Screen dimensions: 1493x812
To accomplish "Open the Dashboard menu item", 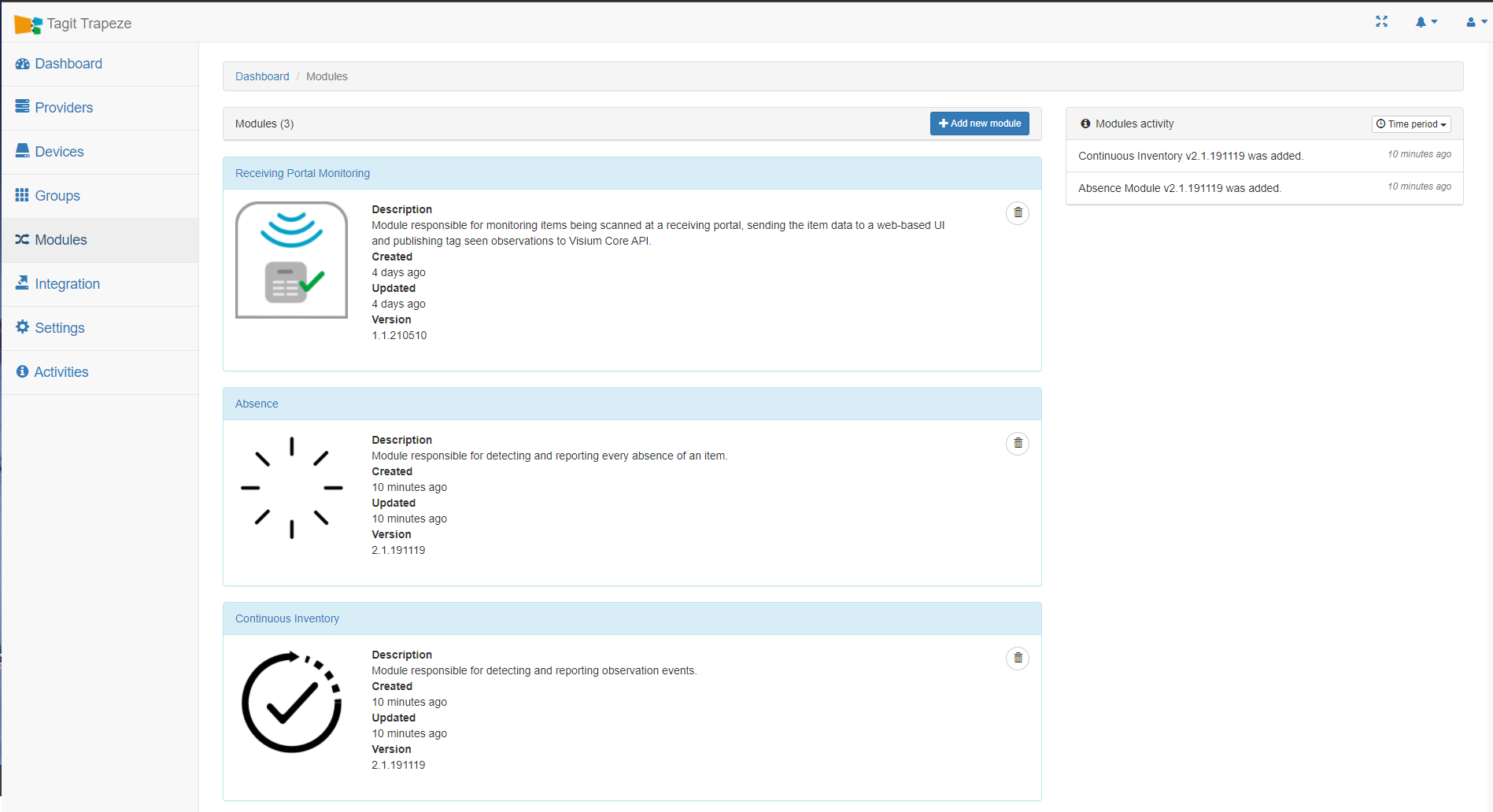I will click(x=100, y=64).
